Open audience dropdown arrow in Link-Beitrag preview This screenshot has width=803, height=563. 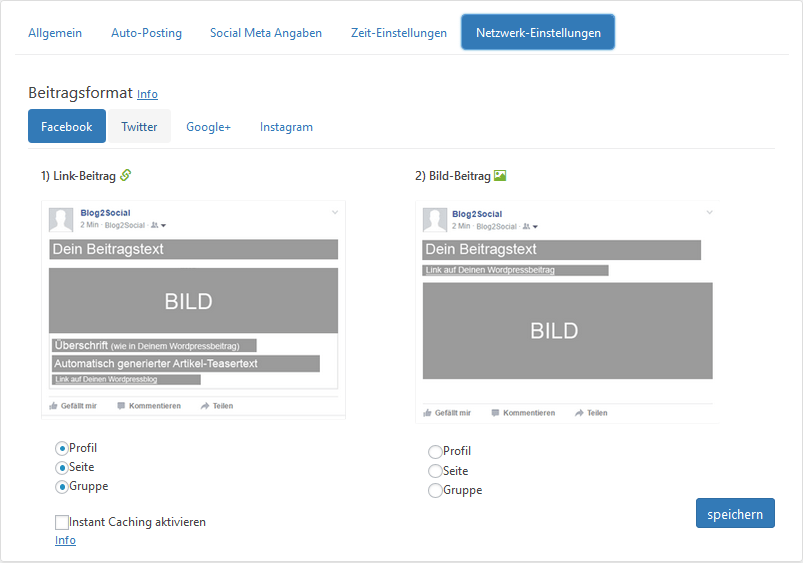coord(163,225)
